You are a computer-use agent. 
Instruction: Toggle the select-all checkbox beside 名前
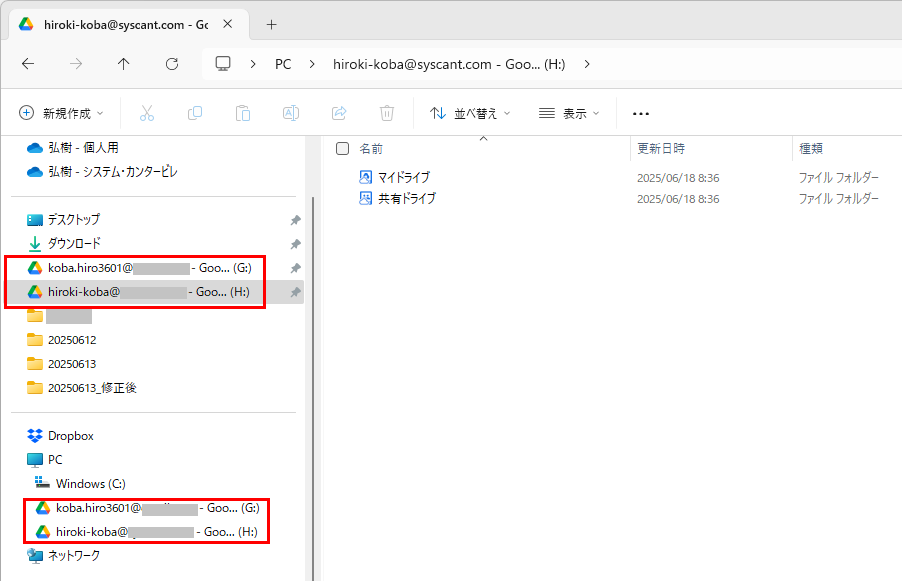343,148
